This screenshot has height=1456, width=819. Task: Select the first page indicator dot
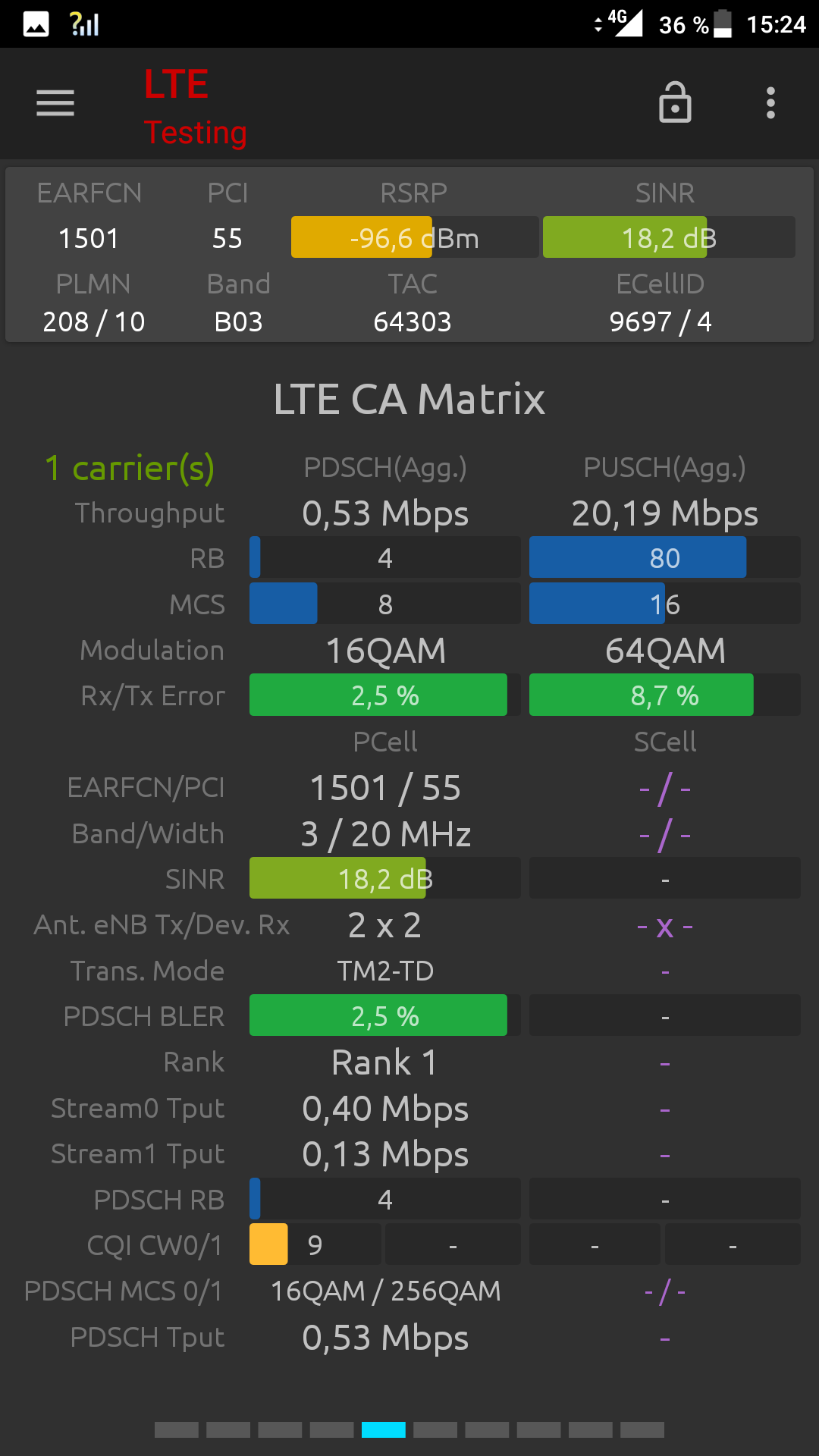pyautogui.click(x=177, y=1429)
